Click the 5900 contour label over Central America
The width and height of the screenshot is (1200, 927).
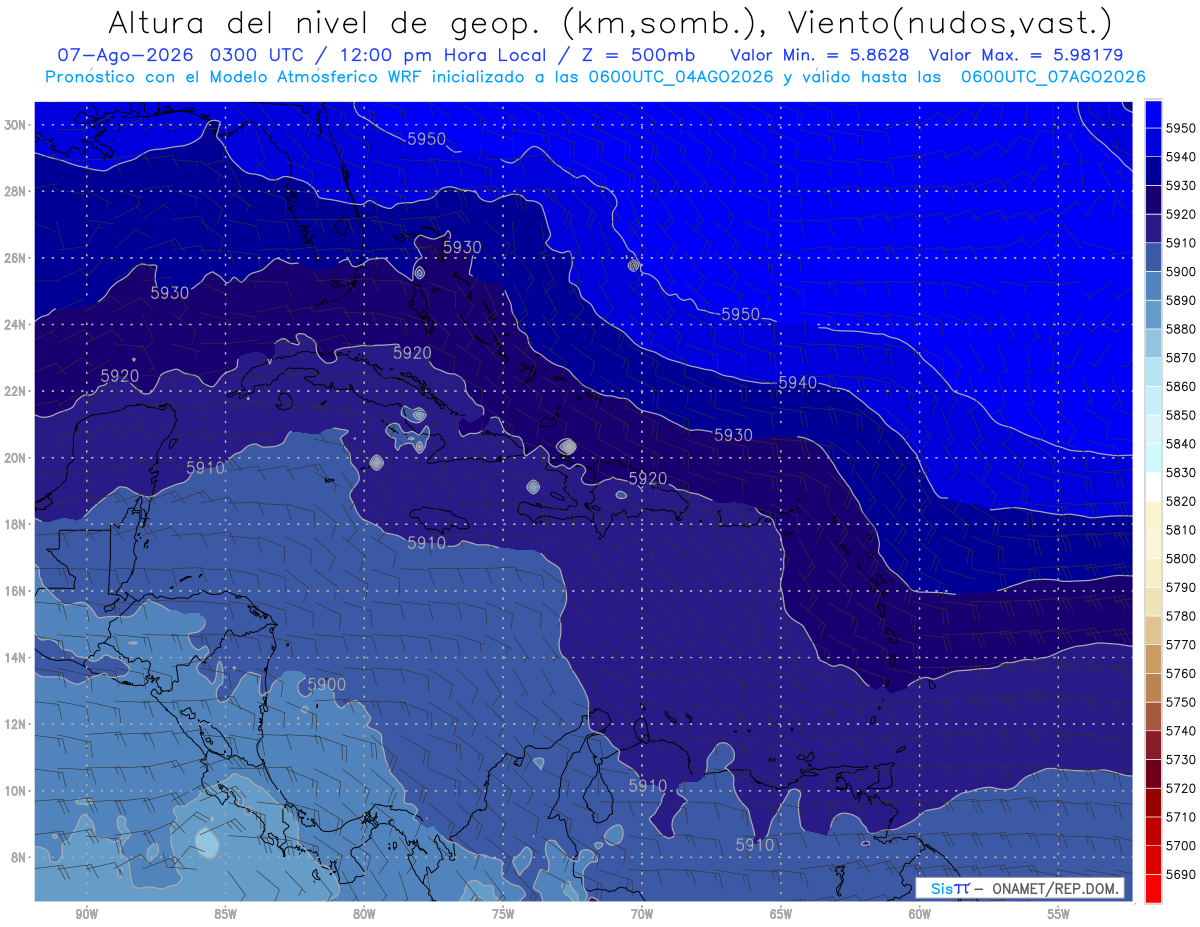point(327,684)
